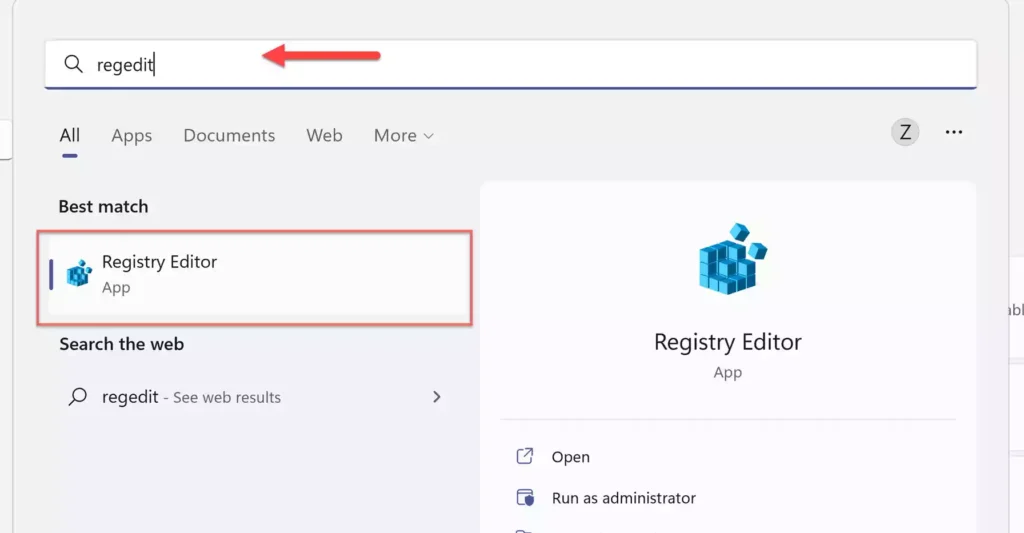Switch to the Web tab

coord(325,135)
